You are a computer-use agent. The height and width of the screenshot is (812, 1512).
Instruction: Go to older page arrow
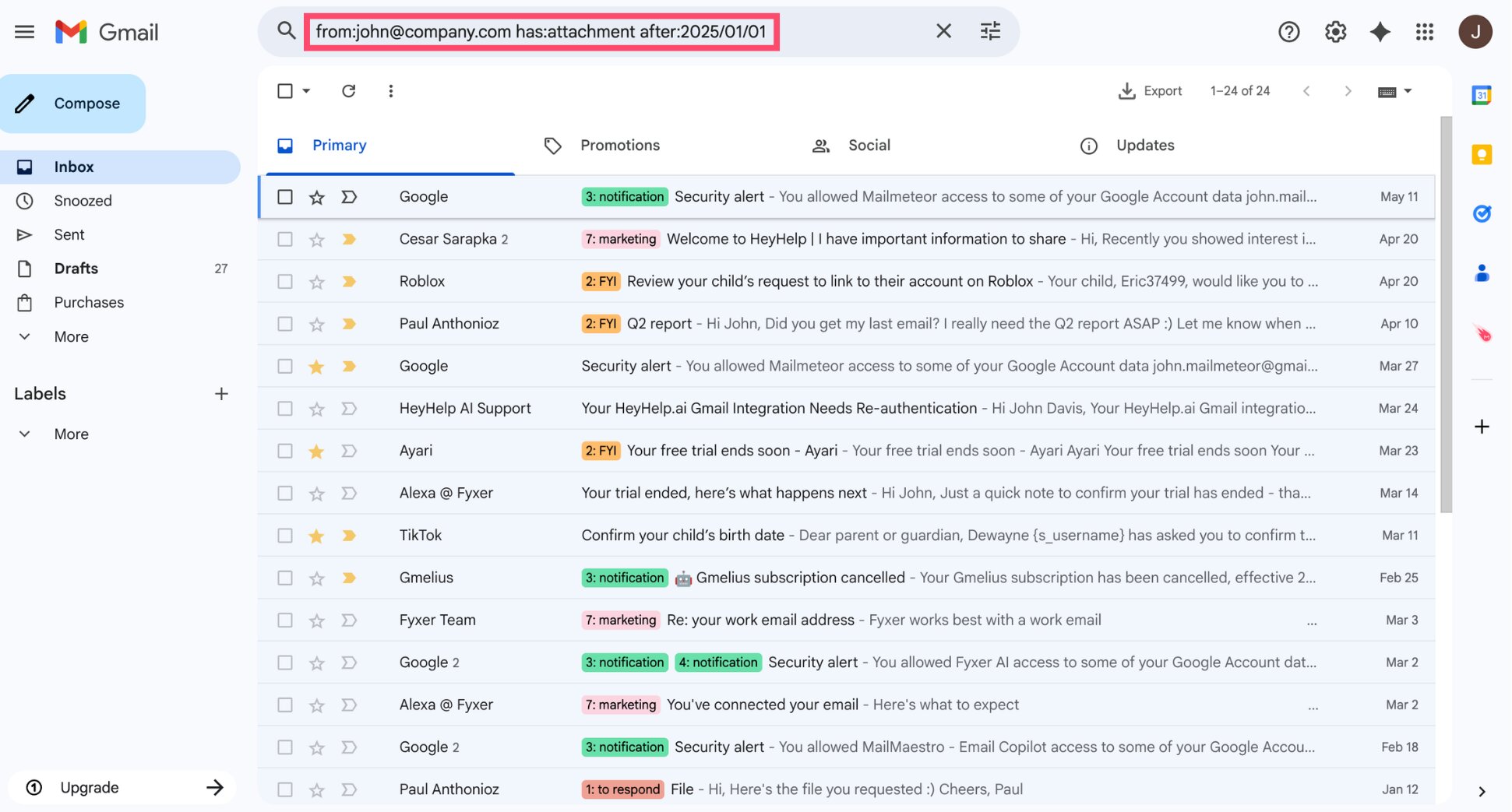click(x=1348, y=91)
